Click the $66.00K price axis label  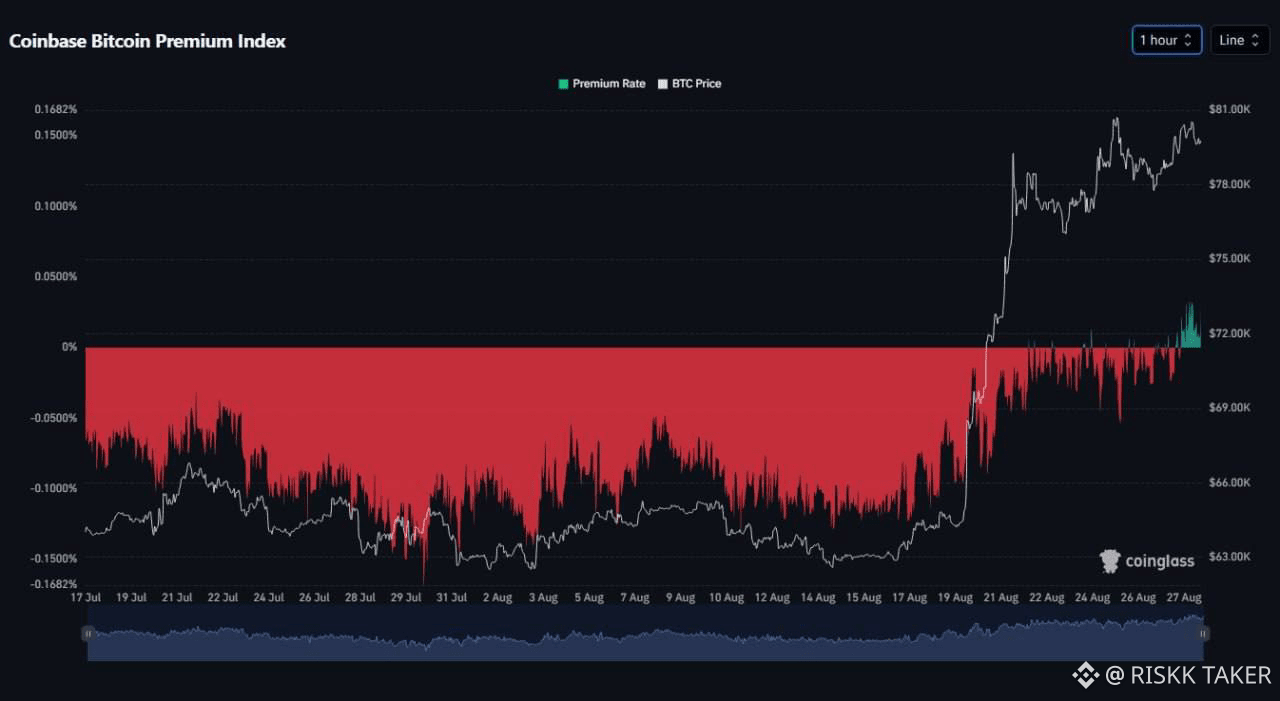coord(1229,483)
